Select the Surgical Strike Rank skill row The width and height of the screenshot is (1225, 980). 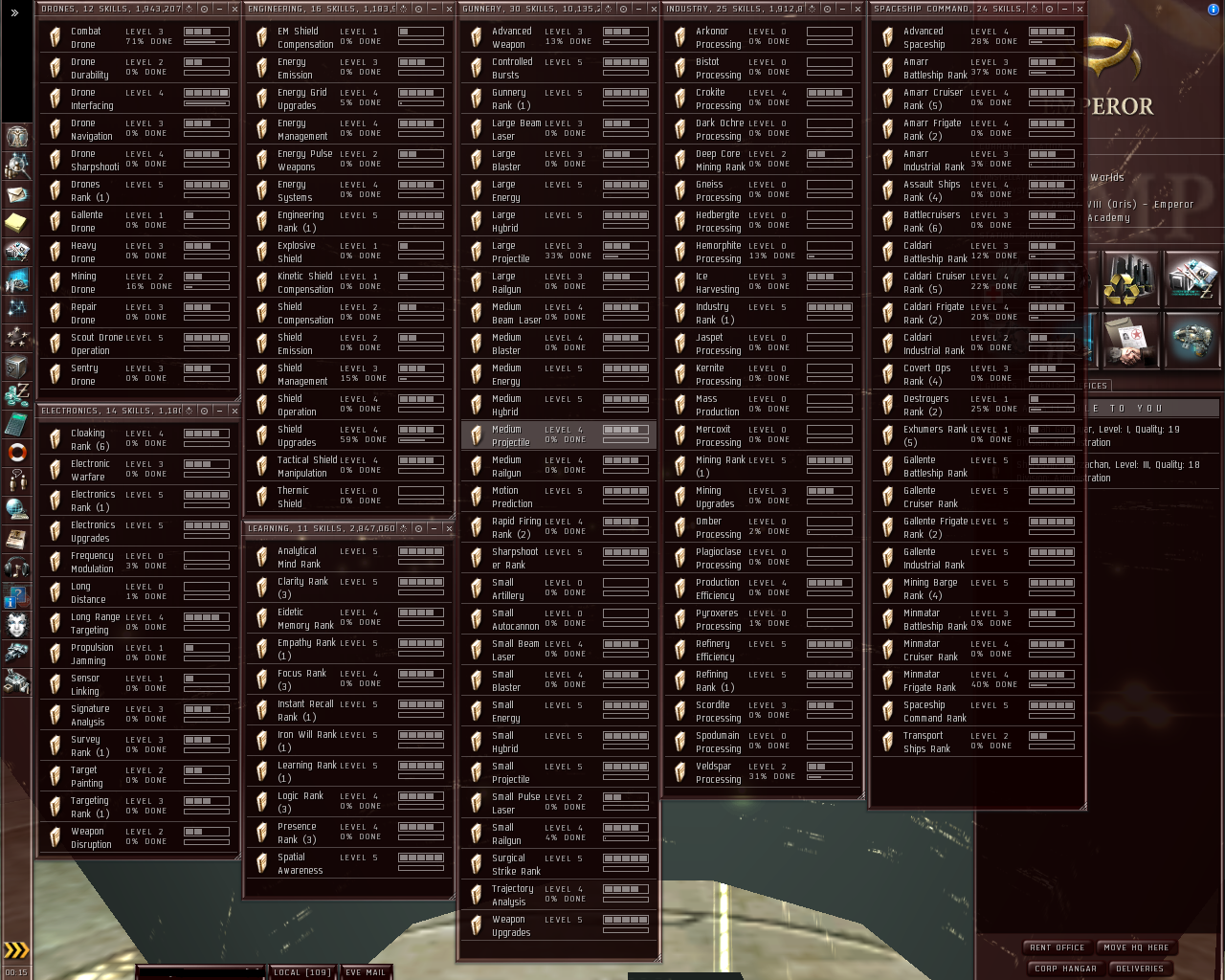coord(559,864)
